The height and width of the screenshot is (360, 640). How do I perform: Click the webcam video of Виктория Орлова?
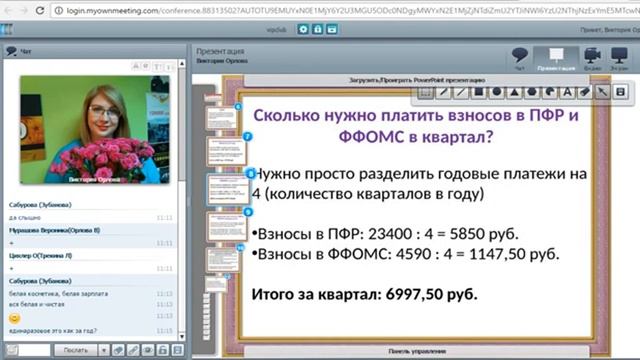click(x=95, y=129)
